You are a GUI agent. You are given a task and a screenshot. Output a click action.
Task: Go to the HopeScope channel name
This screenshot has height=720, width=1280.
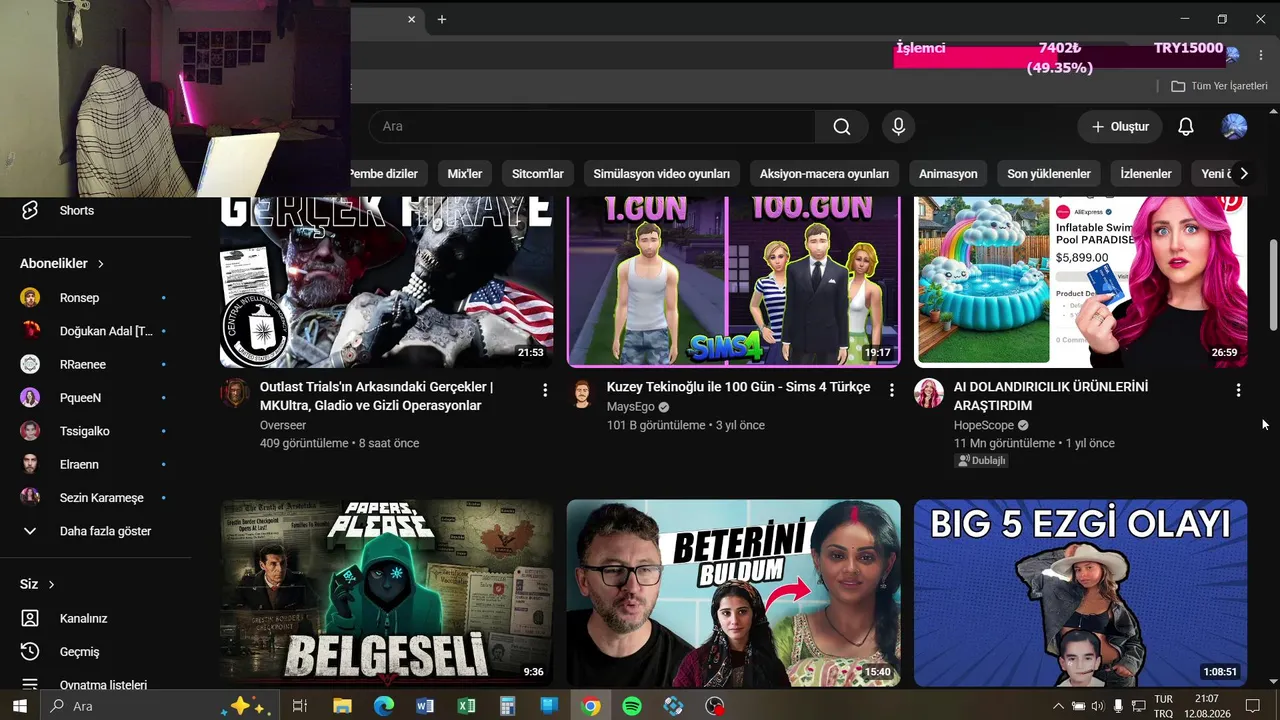984,425
